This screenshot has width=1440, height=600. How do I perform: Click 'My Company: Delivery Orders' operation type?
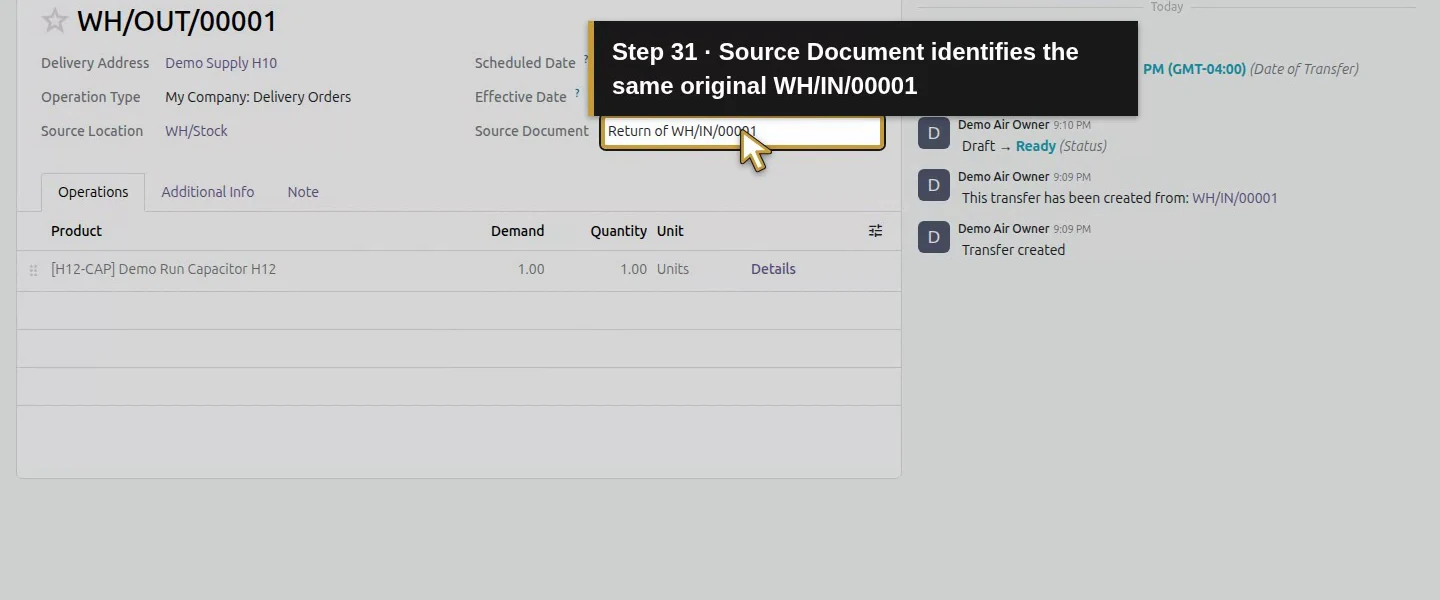(x=258, y=97)
